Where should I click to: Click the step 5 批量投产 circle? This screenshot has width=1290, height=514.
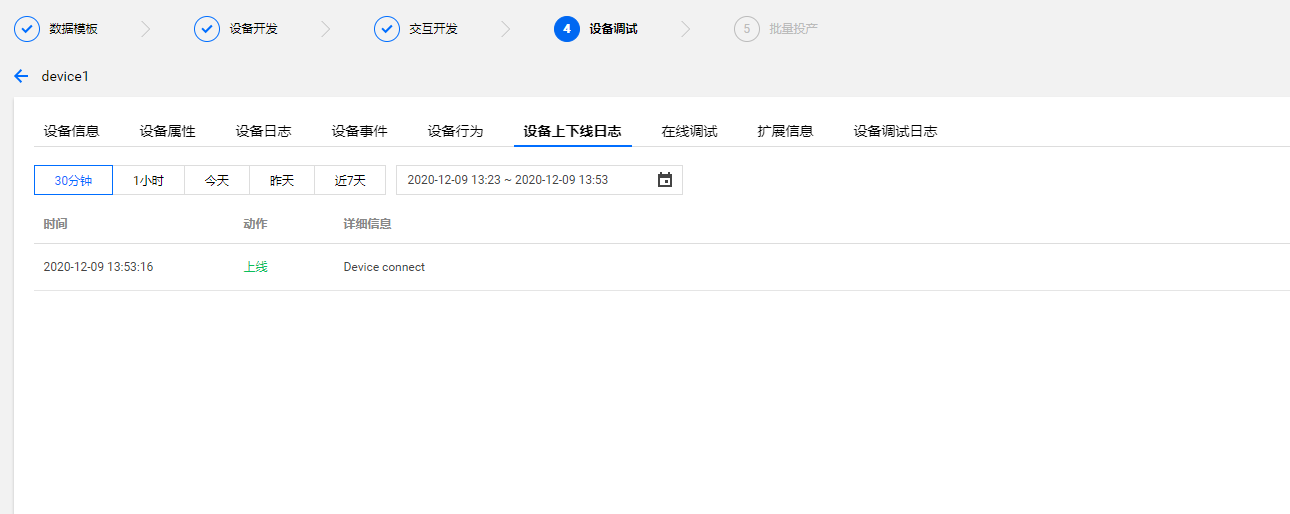(x=747, y=29)
